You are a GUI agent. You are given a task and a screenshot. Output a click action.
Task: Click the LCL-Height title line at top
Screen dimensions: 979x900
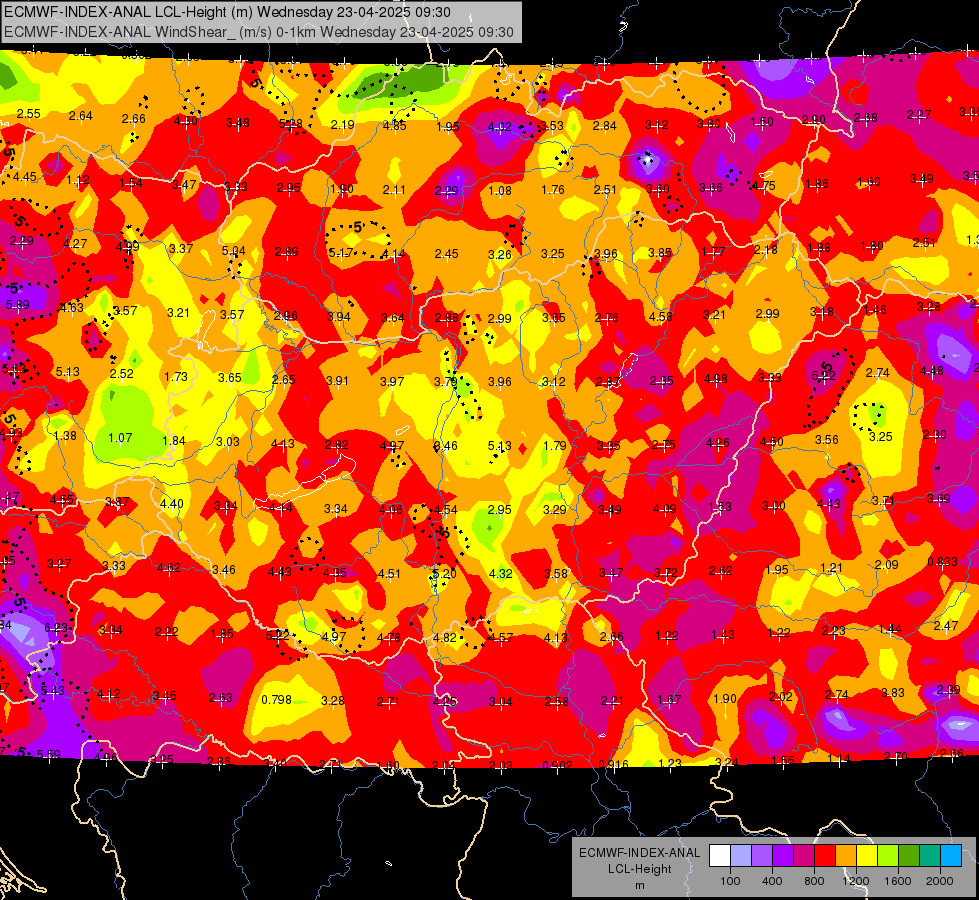coord(227,12)
